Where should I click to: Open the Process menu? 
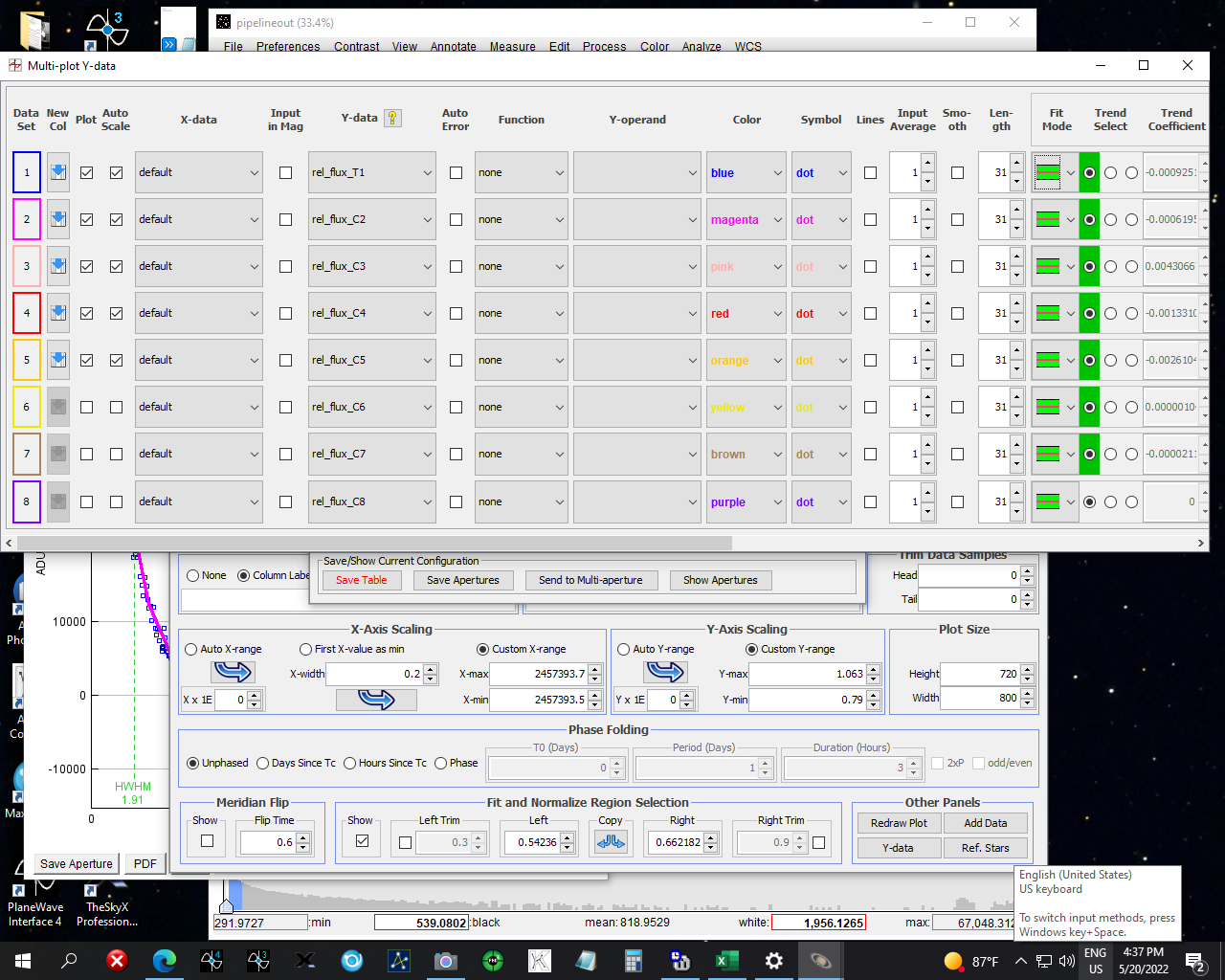(604, 46)
